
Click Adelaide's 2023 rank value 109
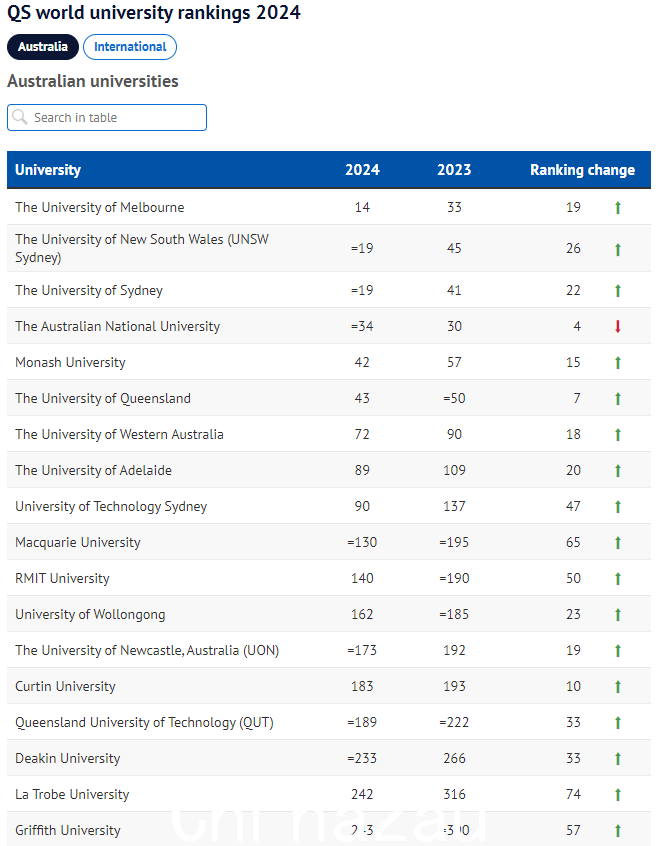tap(454, 470)
